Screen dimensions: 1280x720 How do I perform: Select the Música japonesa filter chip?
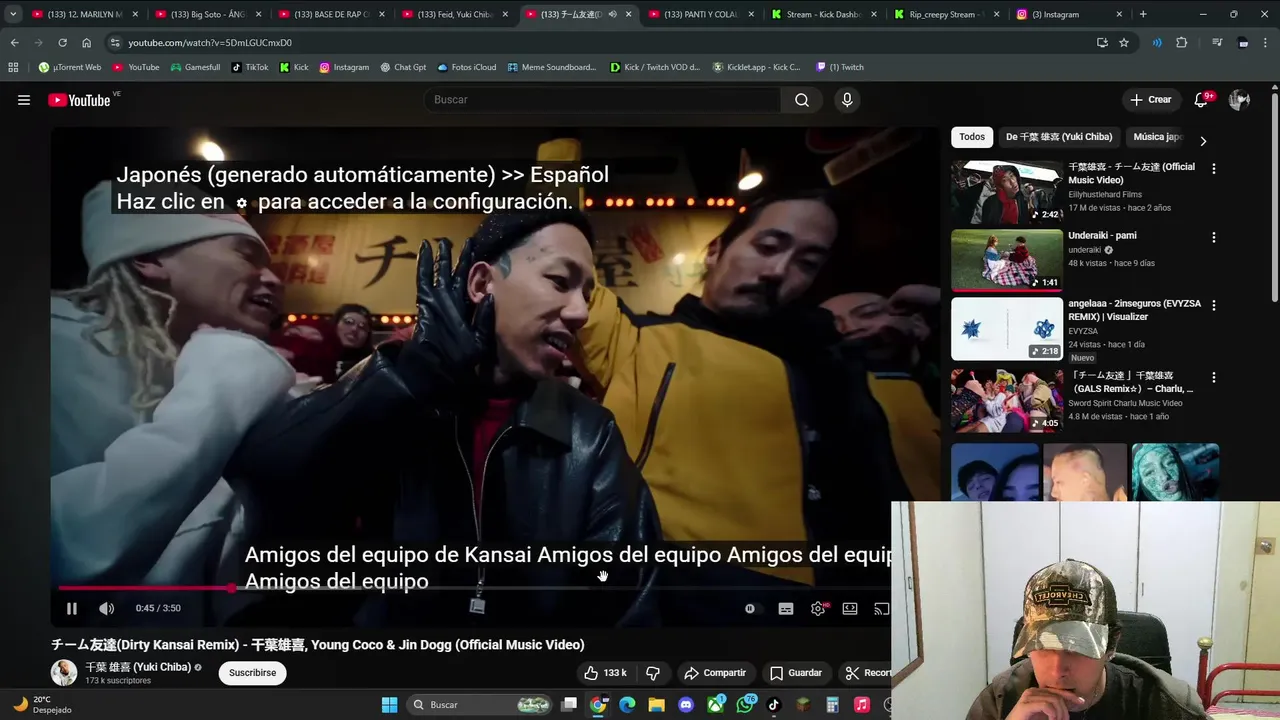[1158, 137]
